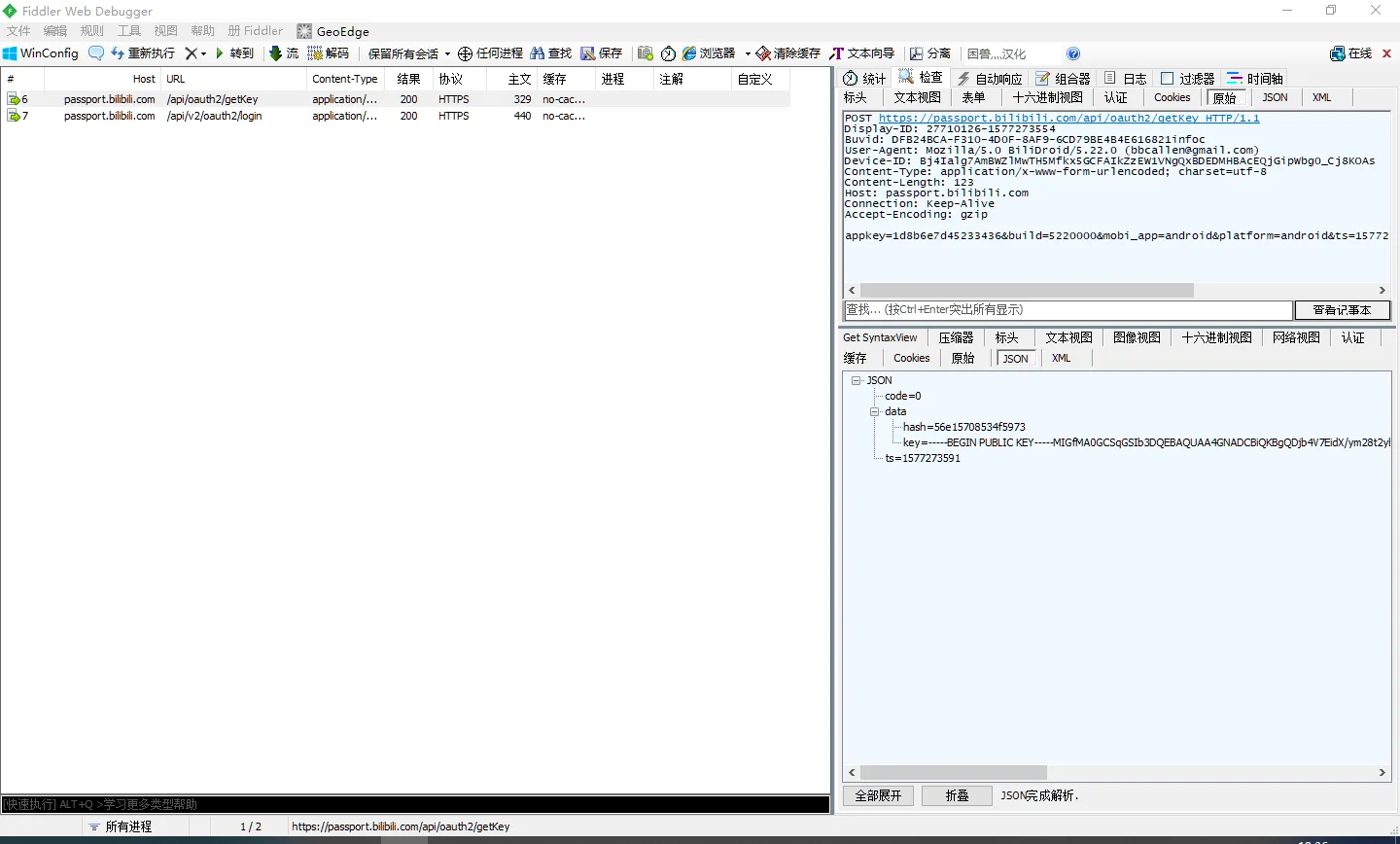Sort sessions by the Host column header
The width and height of the screenshot is (1400, 844).
pyautogui.click(x=102, y=79)
